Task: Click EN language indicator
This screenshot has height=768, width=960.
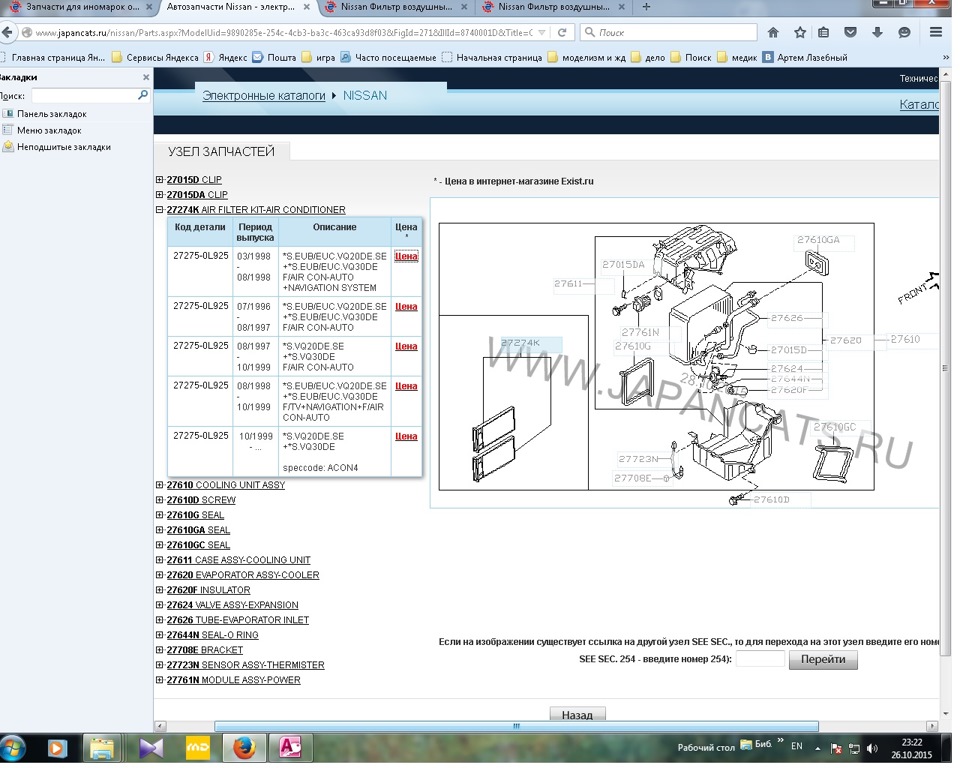Action: click(x=797, y=746)
